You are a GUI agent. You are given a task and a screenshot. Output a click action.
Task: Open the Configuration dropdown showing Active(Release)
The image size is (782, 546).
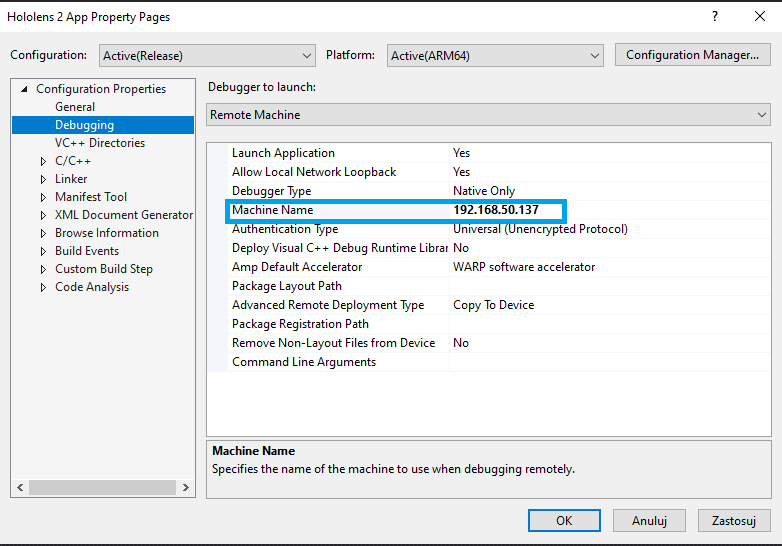[207, 55]
